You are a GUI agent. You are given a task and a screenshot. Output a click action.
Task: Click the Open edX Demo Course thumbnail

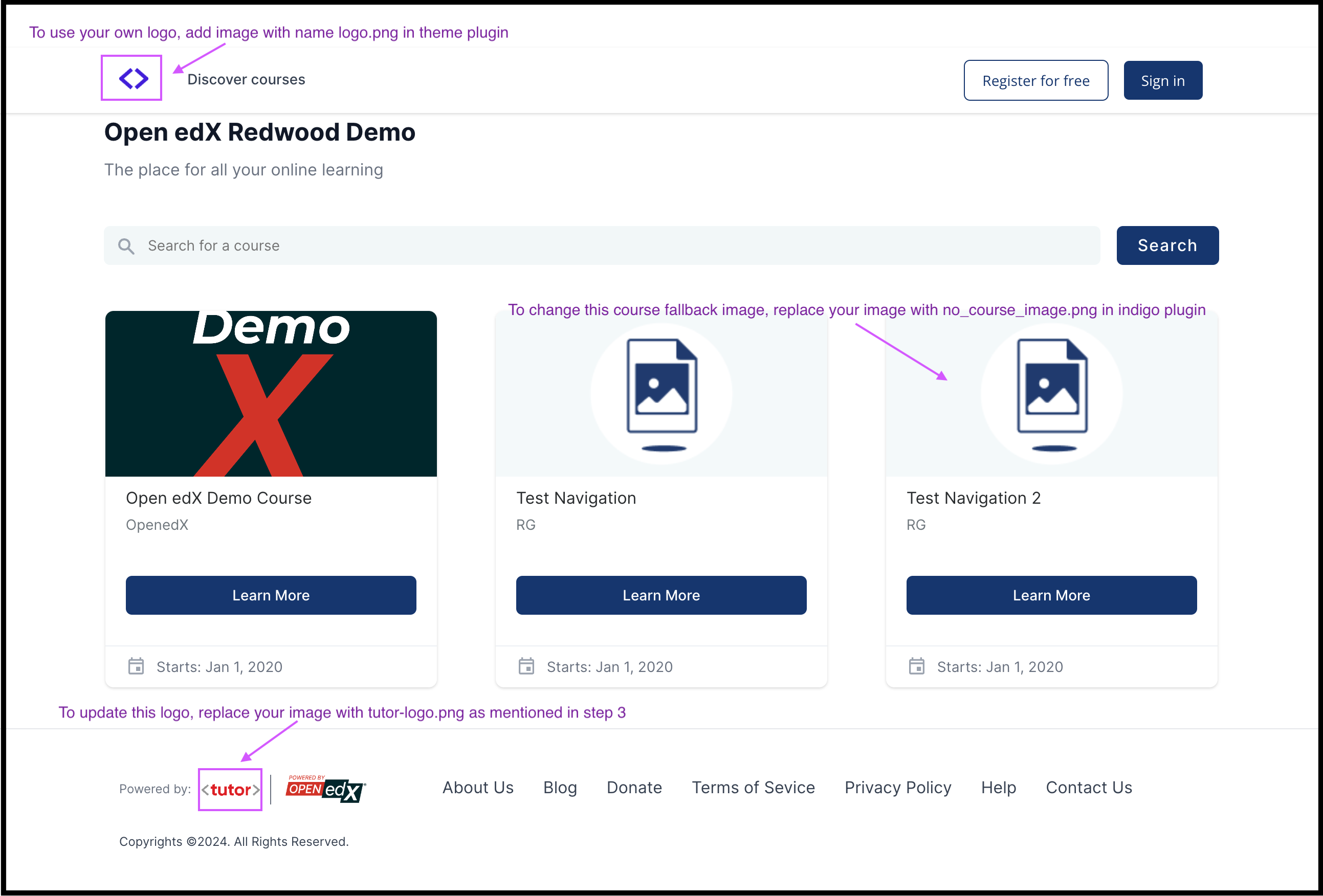271,392
